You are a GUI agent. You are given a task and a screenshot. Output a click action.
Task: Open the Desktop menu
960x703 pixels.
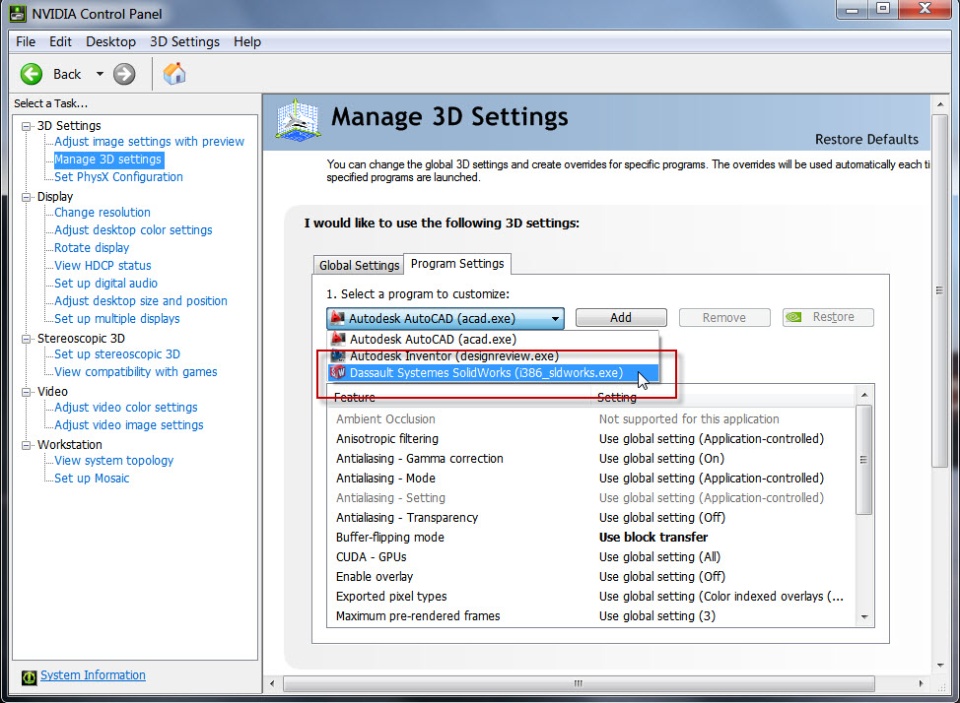[110, 42]
